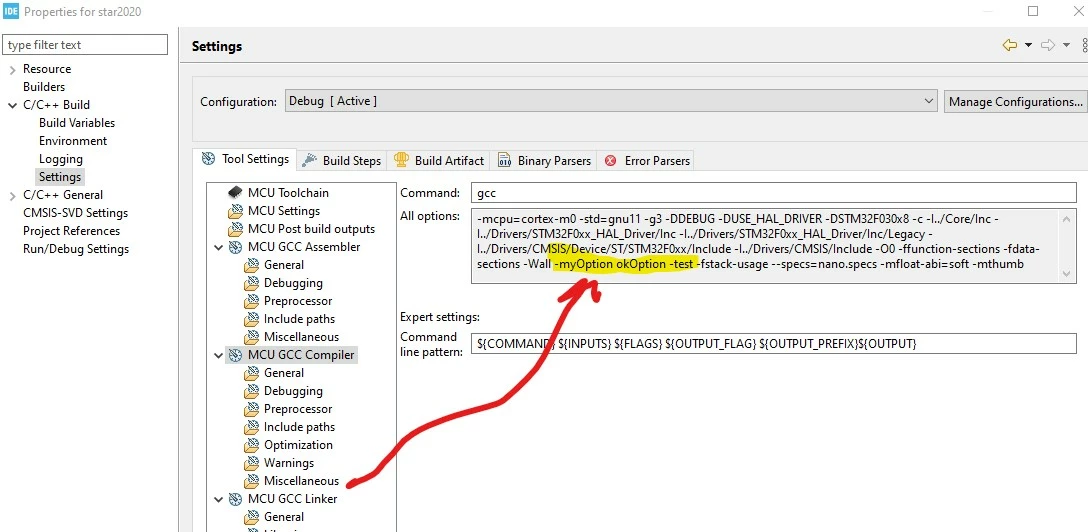1088x532 pixels.
Task: Click Compiler Miscellaneous folder icon
Action: click(252, 481)
